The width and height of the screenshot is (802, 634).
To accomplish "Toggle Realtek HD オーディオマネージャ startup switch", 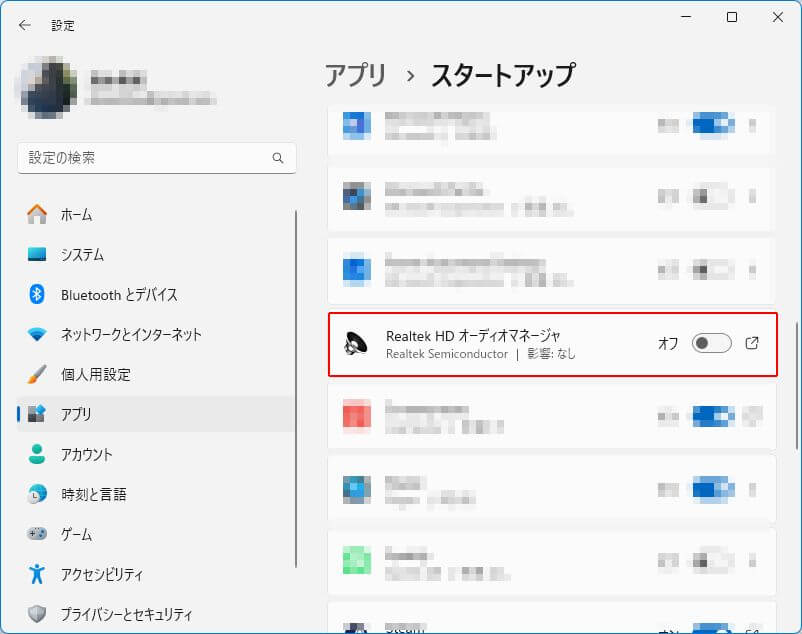I will [712, 343].
